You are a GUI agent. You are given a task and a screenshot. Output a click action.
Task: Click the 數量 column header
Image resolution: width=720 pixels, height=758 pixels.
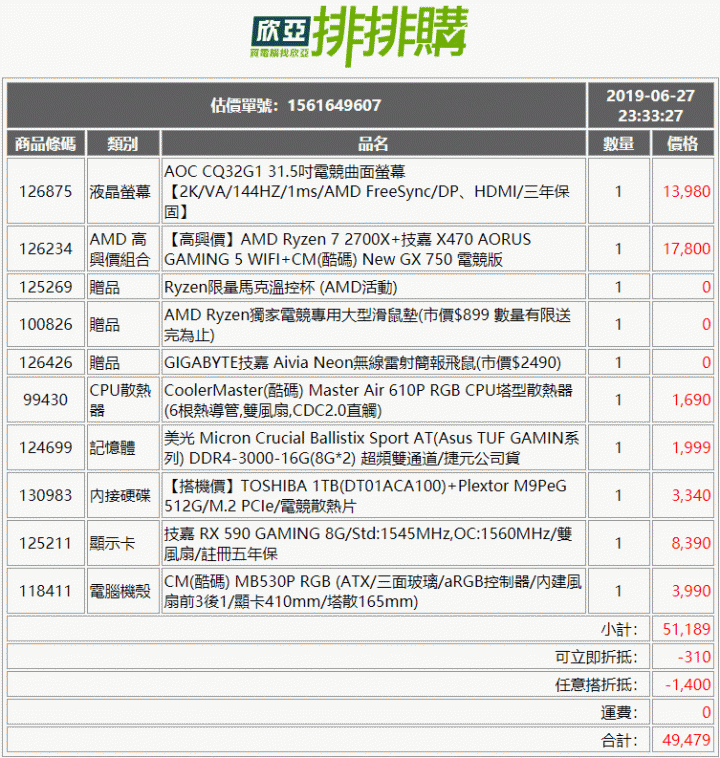(618, 144)
